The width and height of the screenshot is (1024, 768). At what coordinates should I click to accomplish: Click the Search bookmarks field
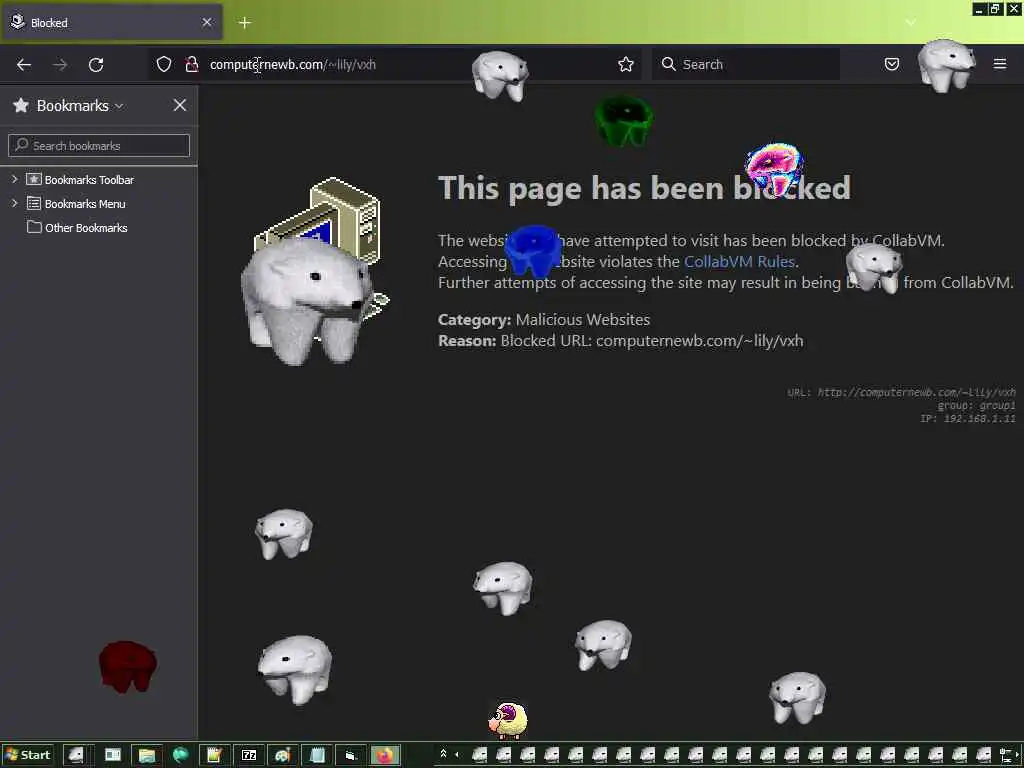click(99, 146)
